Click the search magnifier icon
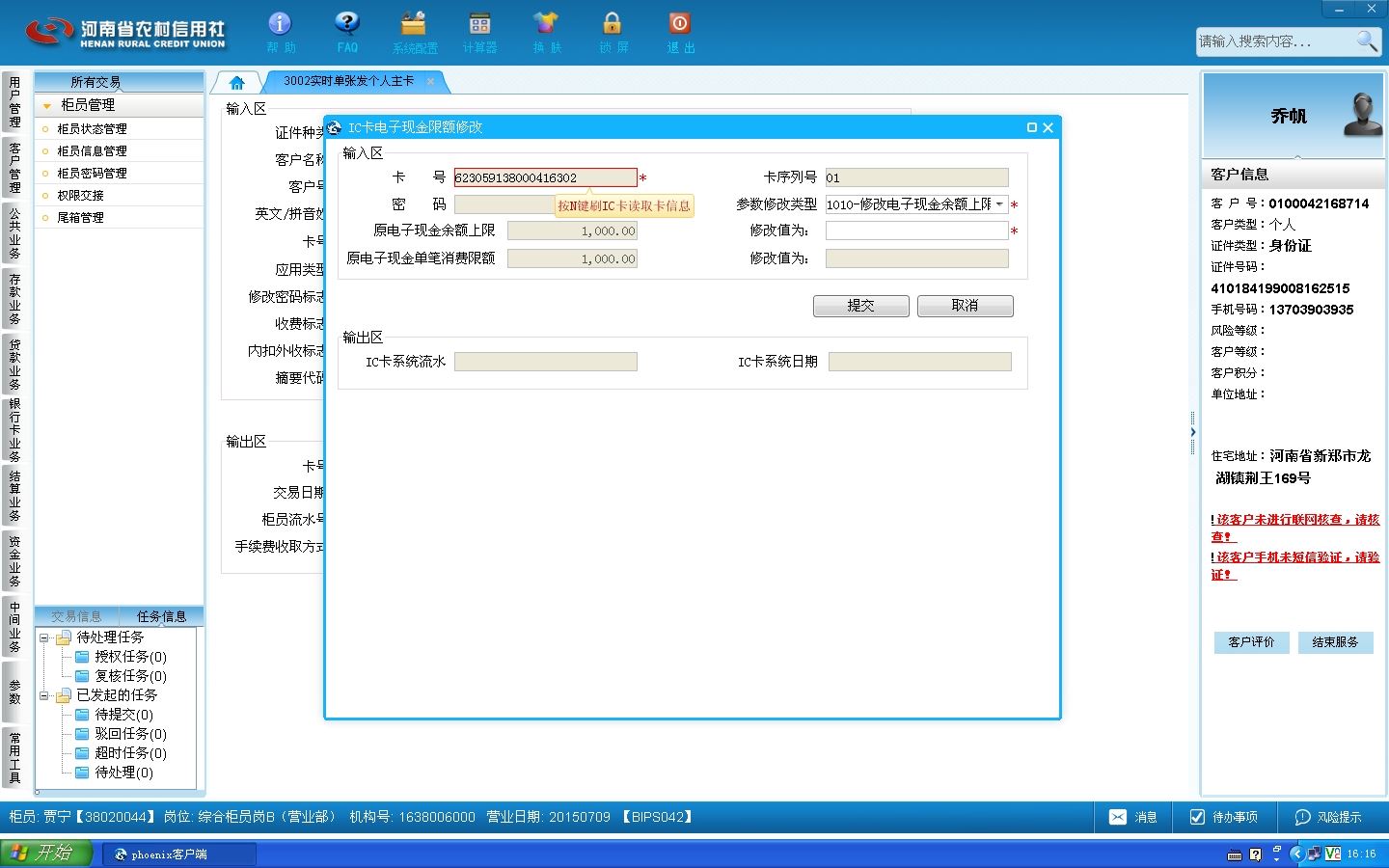 [x=1366, y=41]
